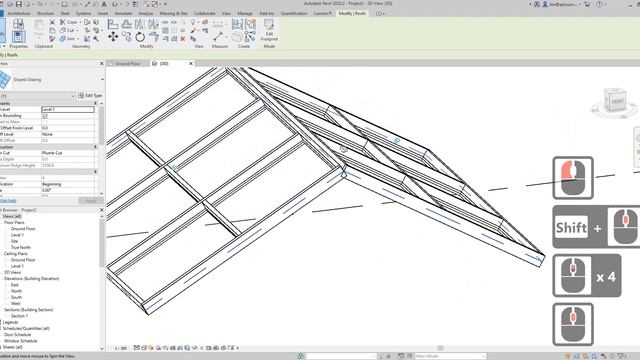Switch to the Ground Floor view tab
Screen dimensions: 640x360
(x=127, y=64)
